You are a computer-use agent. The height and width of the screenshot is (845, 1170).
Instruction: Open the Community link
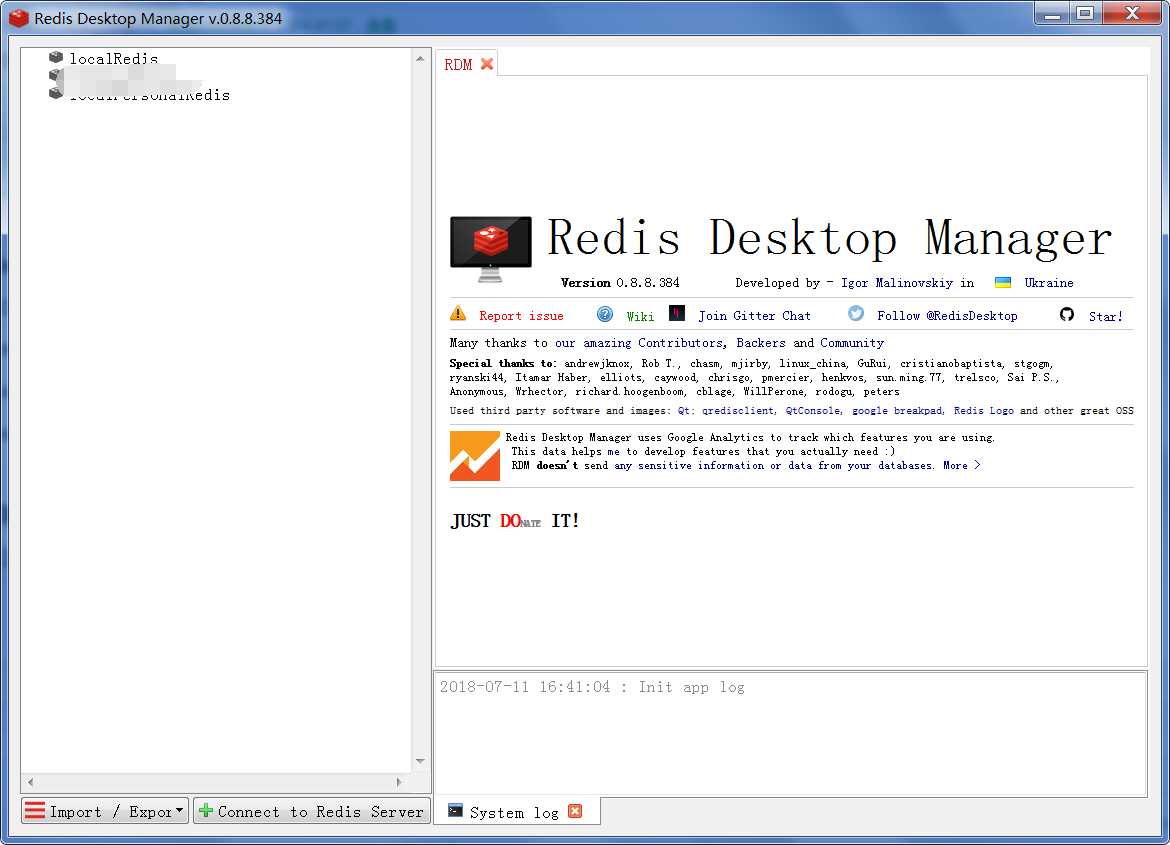(851, 343)
